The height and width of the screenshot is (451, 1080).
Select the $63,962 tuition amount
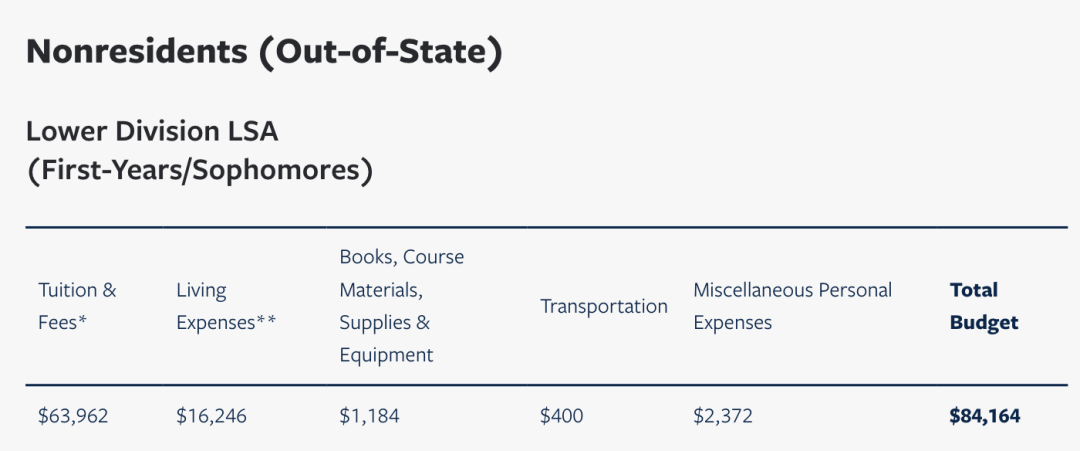[72, 416]
